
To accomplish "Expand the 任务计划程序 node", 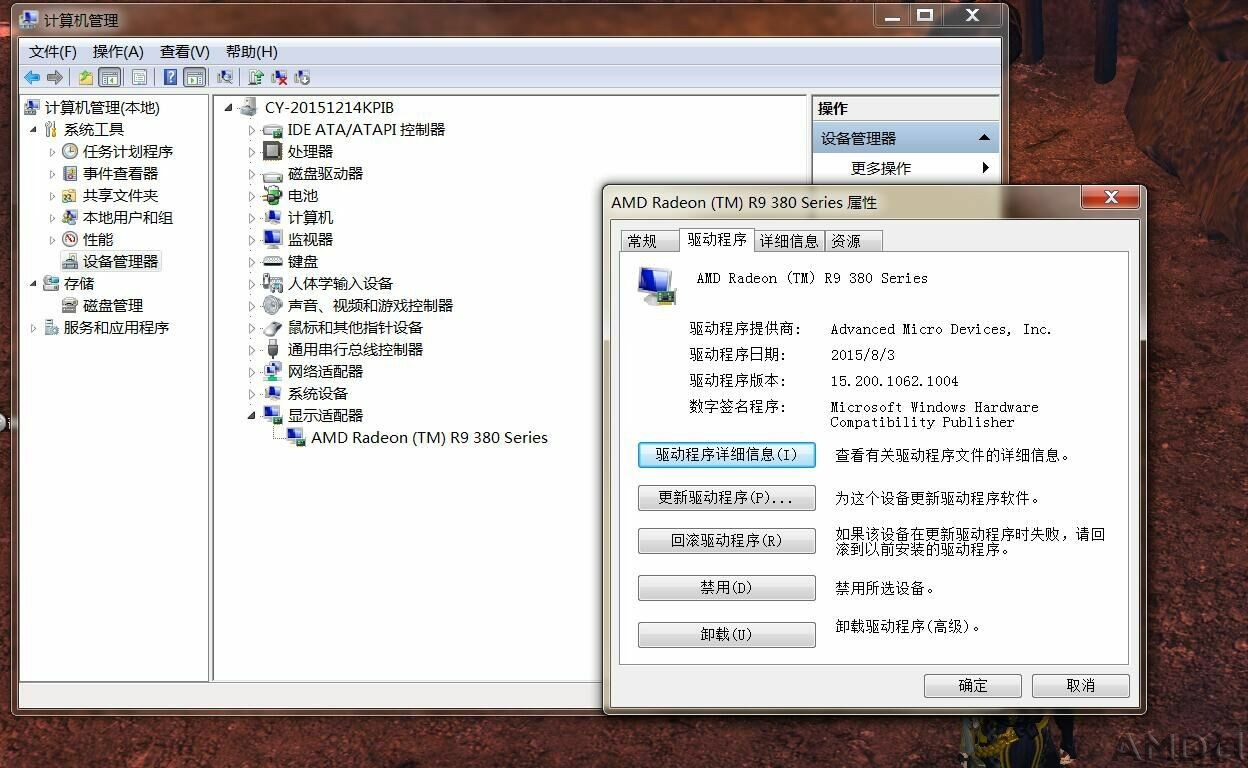I will click(x=52, y=152).
